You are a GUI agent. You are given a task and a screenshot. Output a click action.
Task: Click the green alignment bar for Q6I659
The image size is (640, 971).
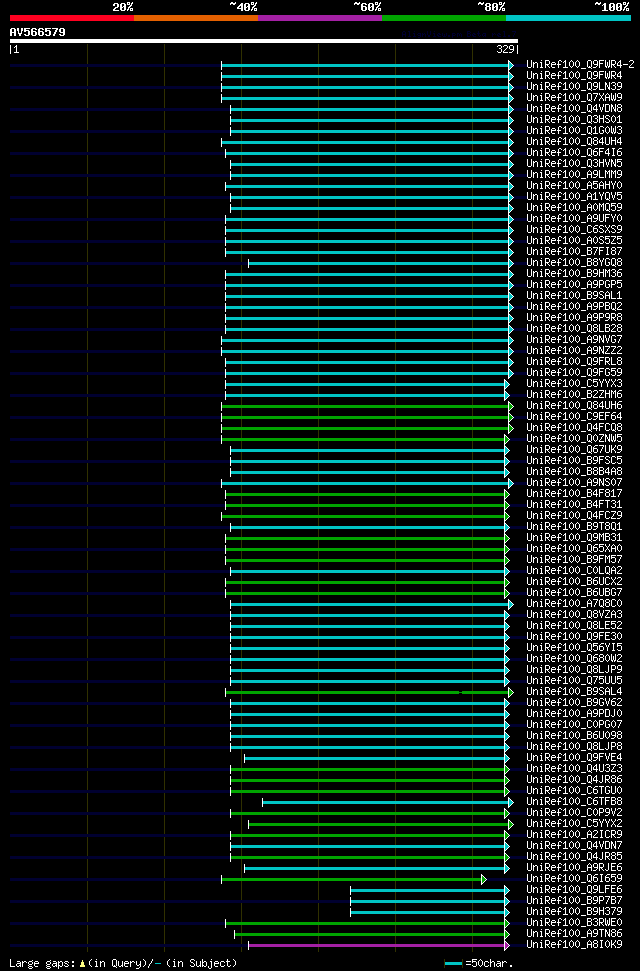pos(352,879)
